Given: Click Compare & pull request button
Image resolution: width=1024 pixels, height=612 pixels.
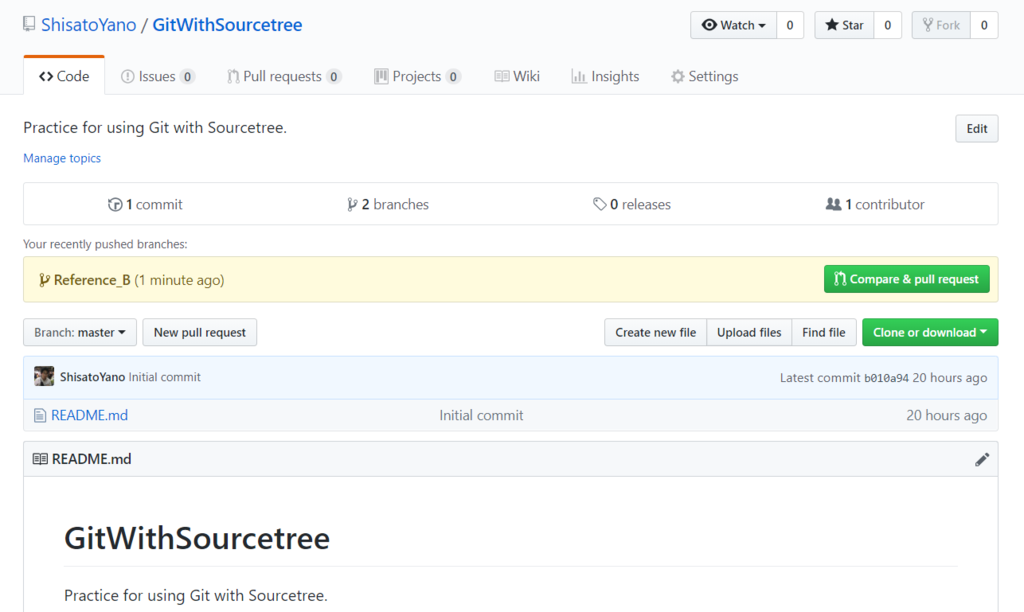Looking at the screenshot, I should tap(906, 279).
